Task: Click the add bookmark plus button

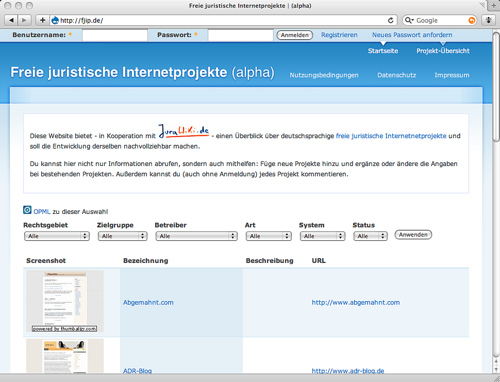Action: click(x=42, y=20)
